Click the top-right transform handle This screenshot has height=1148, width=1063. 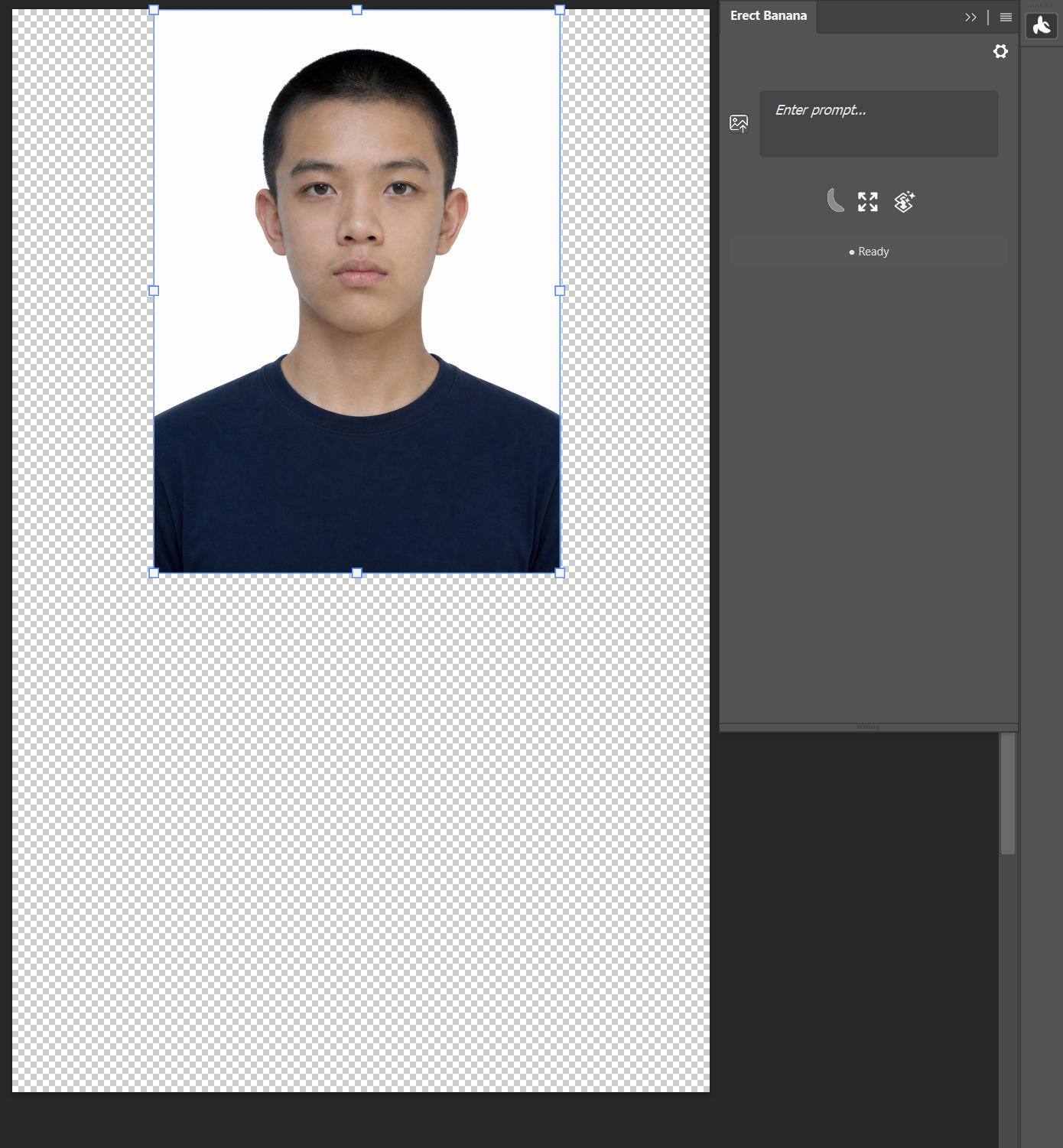click(560, 10)
